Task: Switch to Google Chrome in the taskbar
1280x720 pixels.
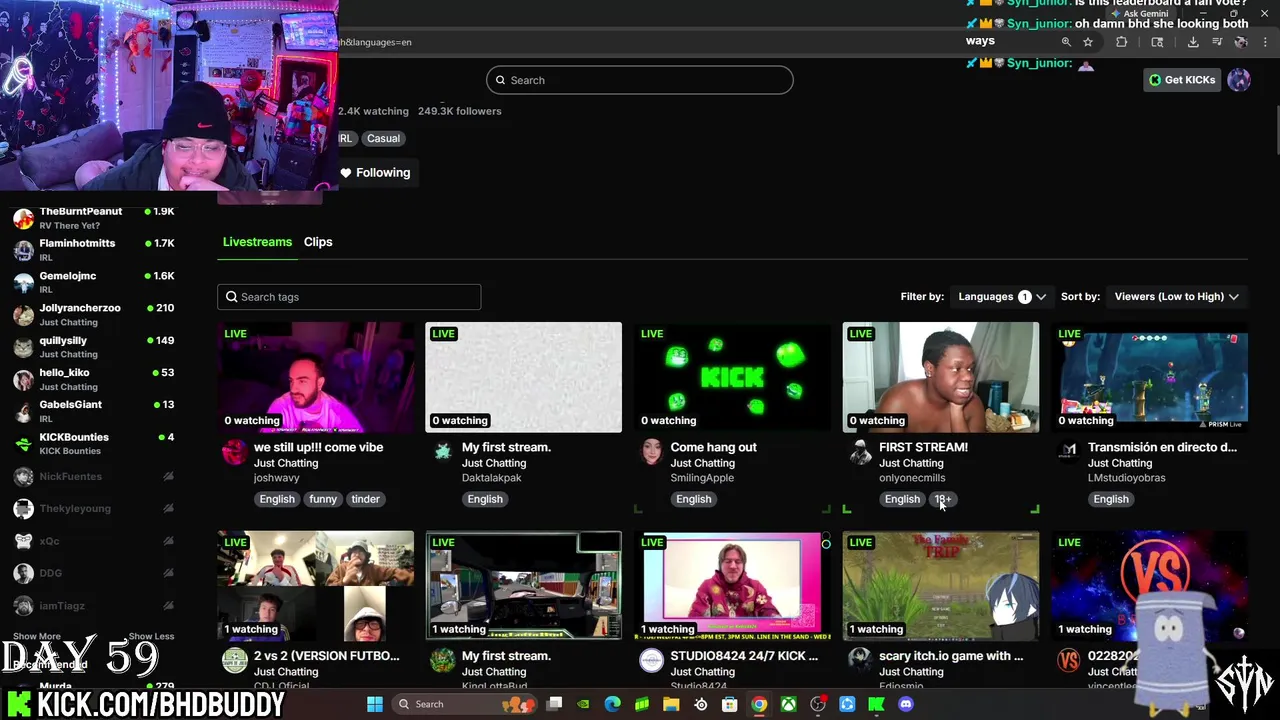Action: 759,704
